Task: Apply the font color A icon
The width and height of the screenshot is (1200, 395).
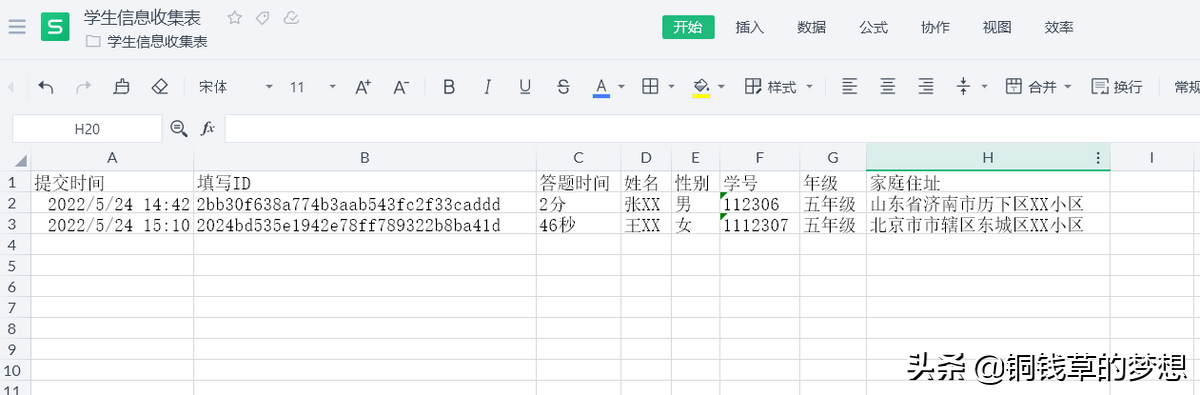Action: (x=601, y=87)
